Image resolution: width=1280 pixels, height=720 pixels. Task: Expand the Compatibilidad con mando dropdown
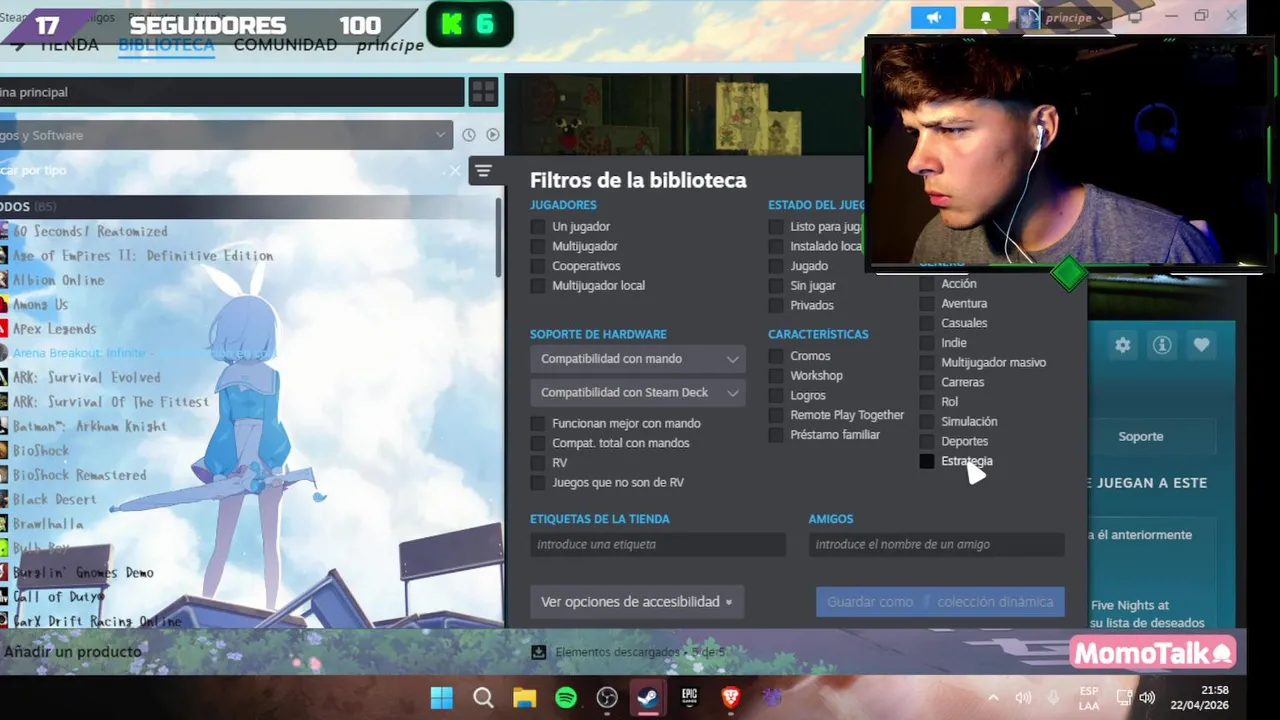637,359
